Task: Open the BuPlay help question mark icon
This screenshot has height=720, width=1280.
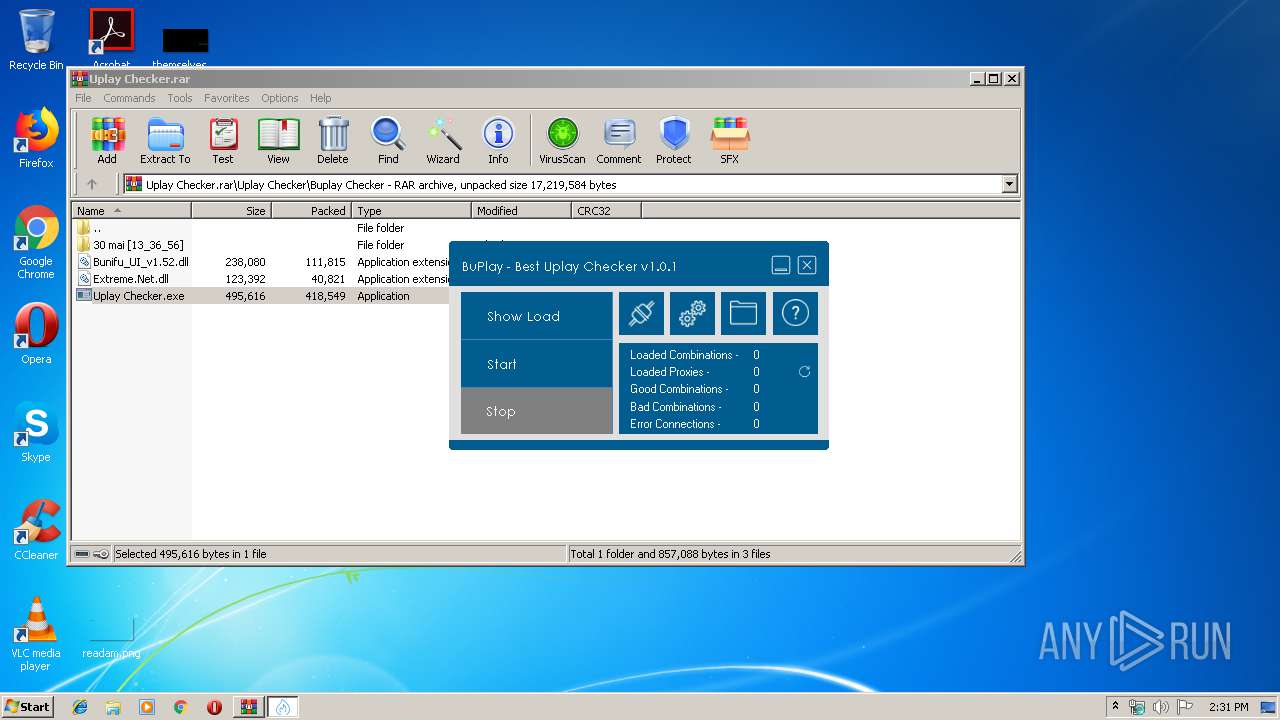Action: (795, 314)
